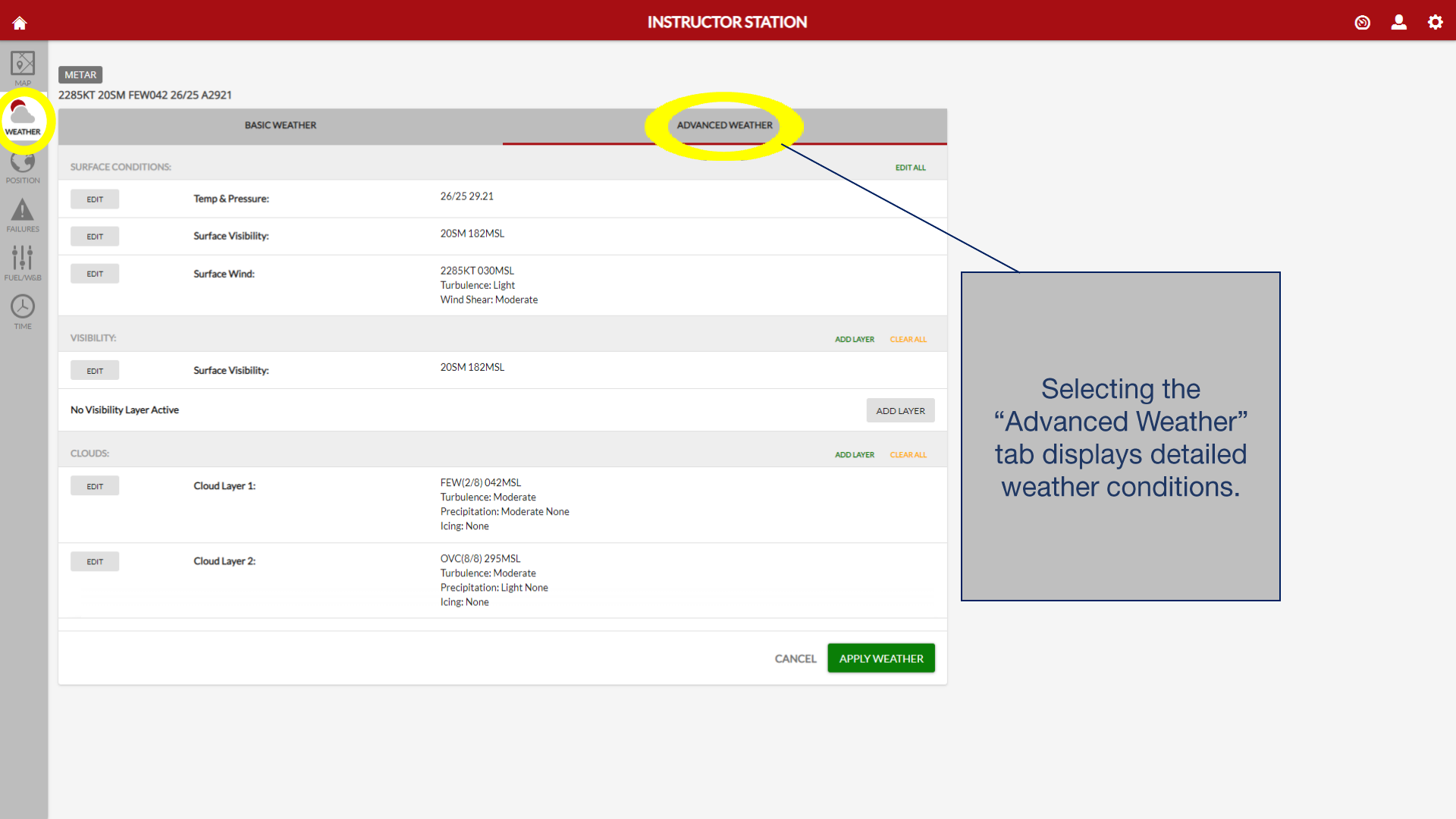Click Edit All in Surface Conditions
The width and height of the screenshot is (1456, 819).
(x=910, y=168)
